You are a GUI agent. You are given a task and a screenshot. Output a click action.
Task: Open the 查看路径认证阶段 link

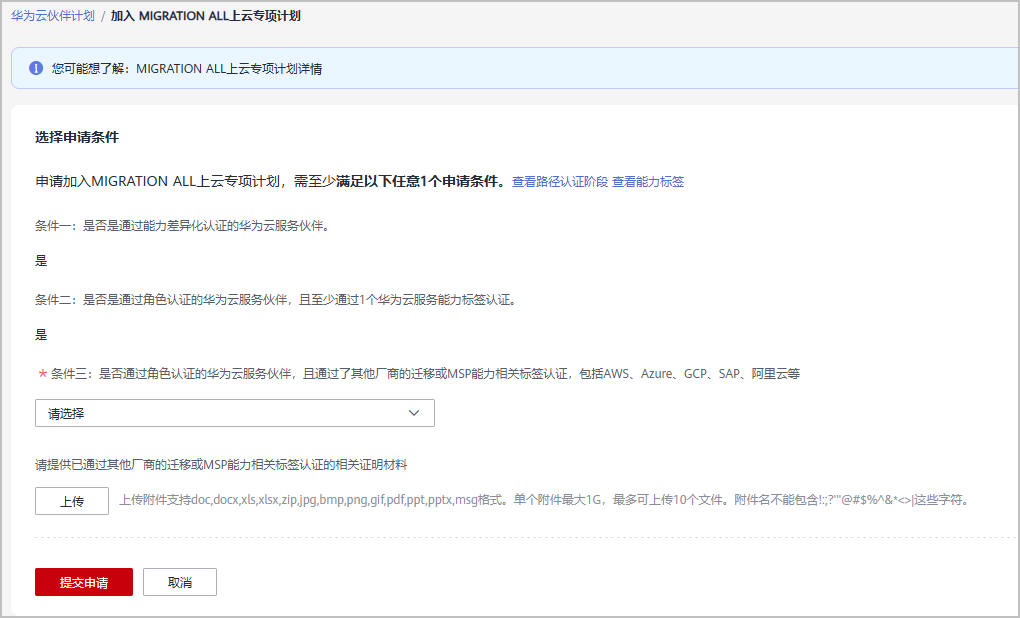(x=559, y=182)
